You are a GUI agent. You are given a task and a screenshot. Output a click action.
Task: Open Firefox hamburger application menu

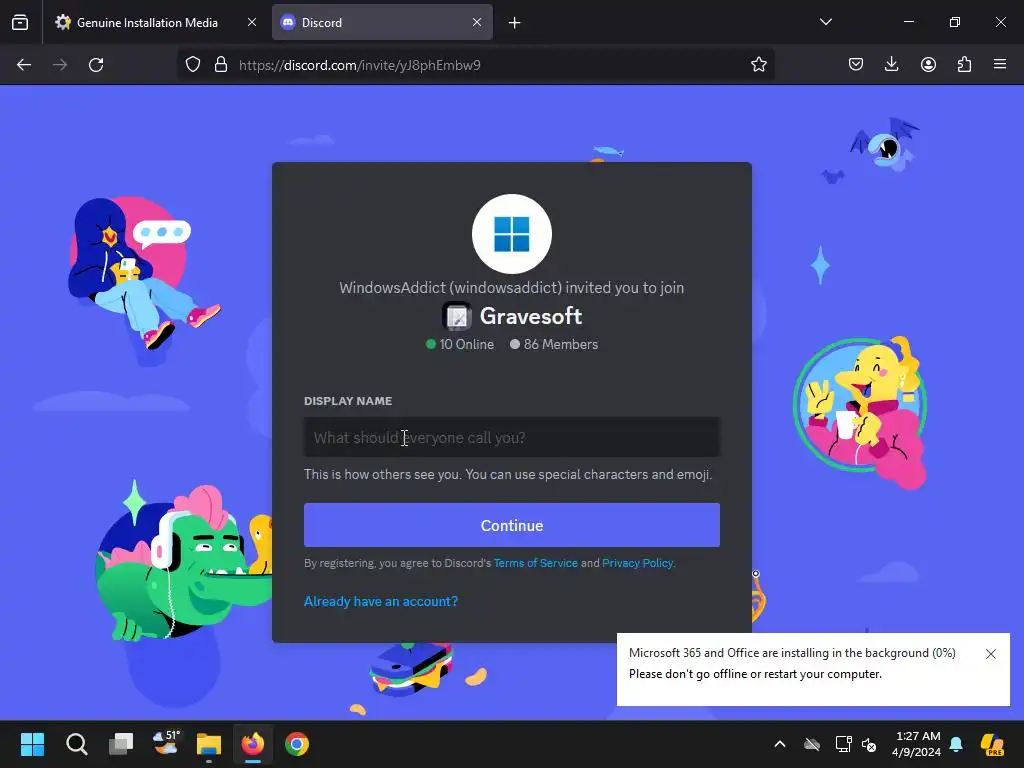tap(1000, 64)
